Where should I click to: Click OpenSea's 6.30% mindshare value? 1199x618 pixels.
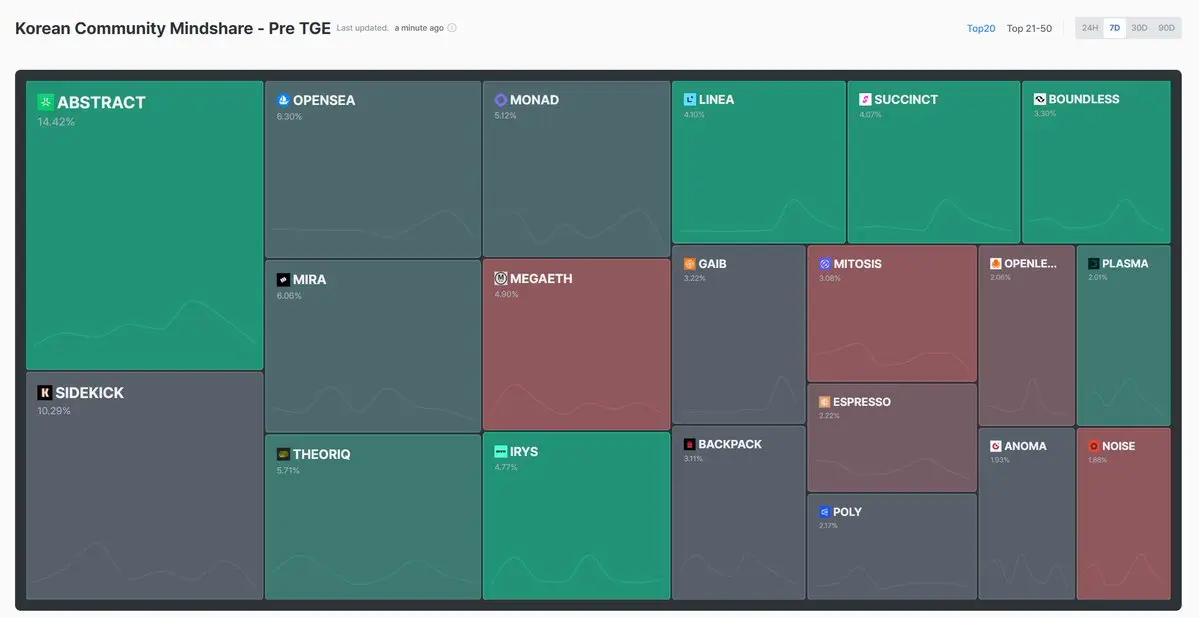click(x=289, y=117)
